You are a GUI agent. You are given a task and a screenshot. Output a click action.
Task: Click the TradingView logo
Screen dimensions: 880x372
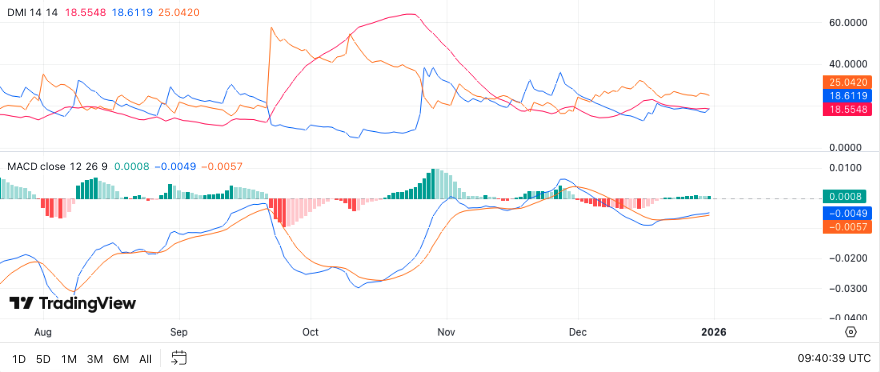pos(72,304)
